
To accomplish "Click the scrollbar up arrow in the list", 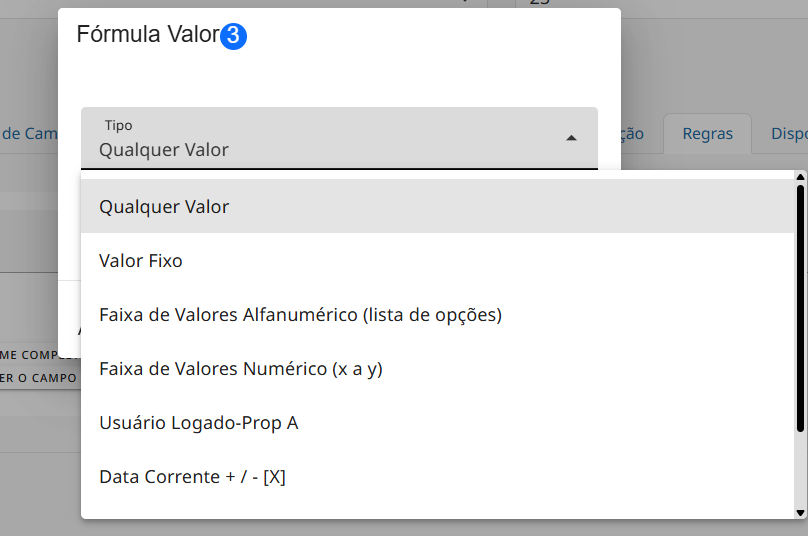I will pyautogui.click(x=800, y=177).
